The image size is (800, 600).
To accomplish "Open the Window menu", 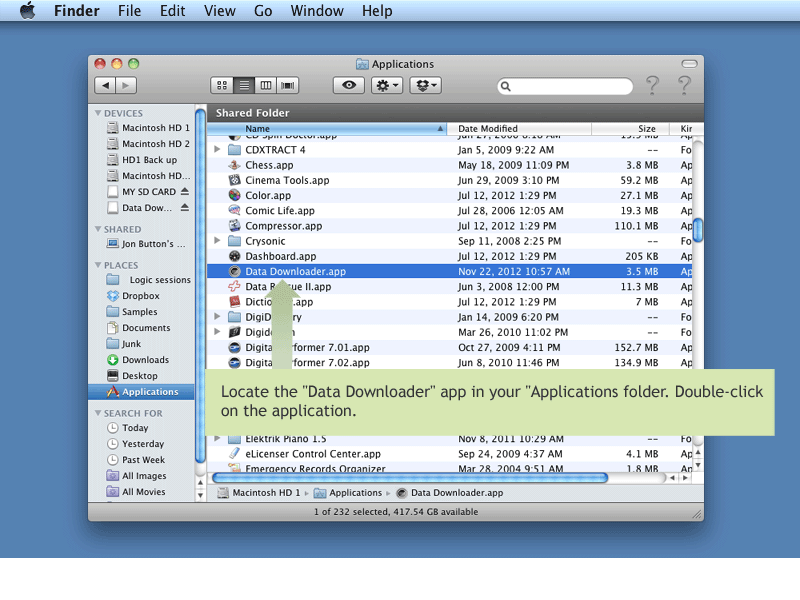I will click(x=317, y=11).
